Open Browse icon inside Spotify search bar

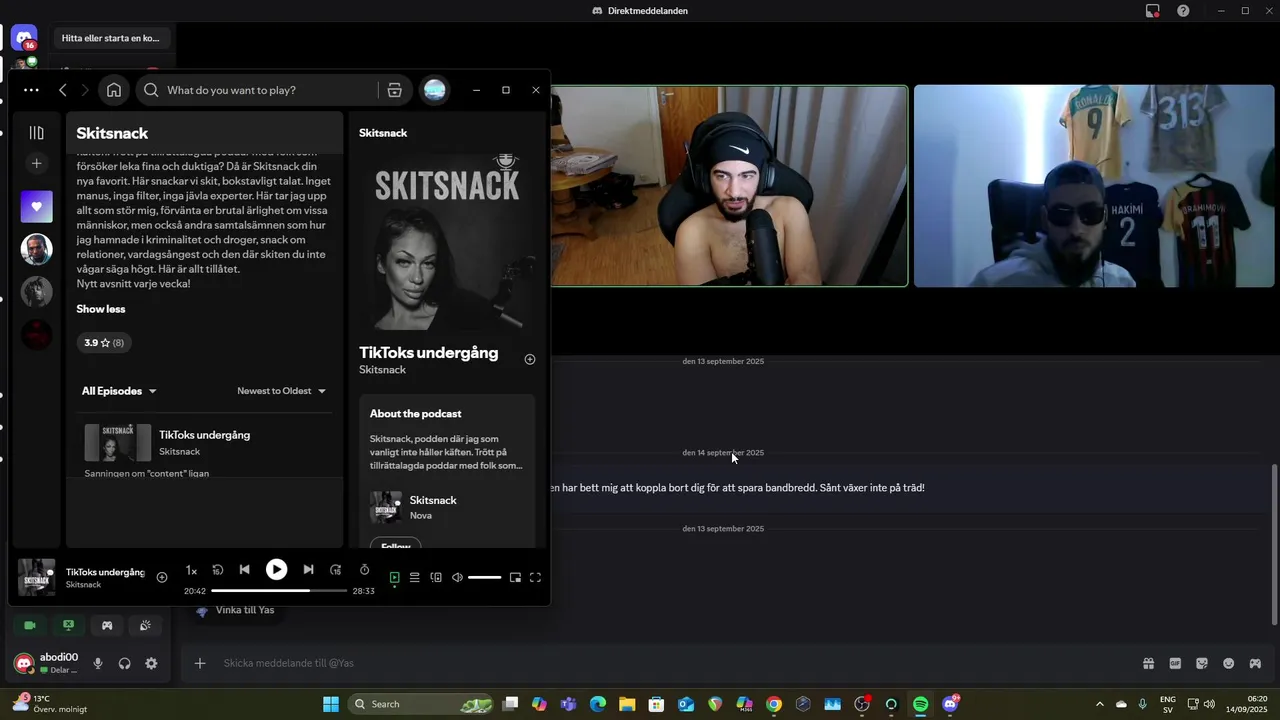pos(394,90)
